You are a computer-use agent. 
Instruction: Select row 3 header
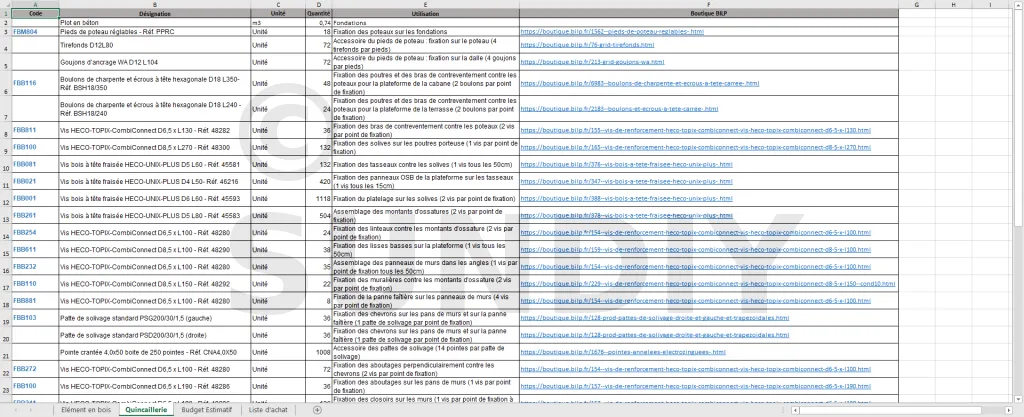tap(5, 32)
